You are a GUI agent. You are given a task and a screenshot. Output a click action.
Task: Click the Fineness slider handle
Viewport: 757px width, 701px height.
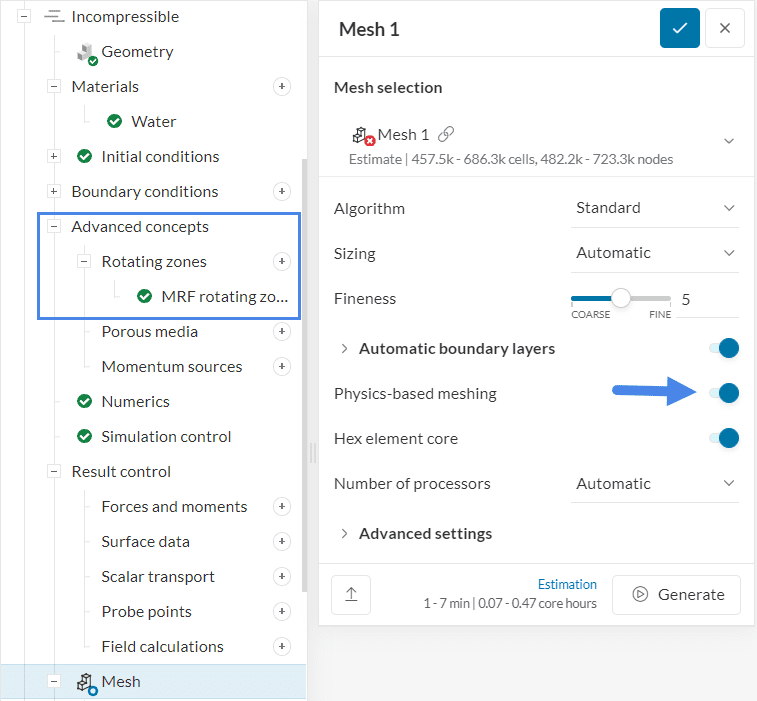(621, 298)
